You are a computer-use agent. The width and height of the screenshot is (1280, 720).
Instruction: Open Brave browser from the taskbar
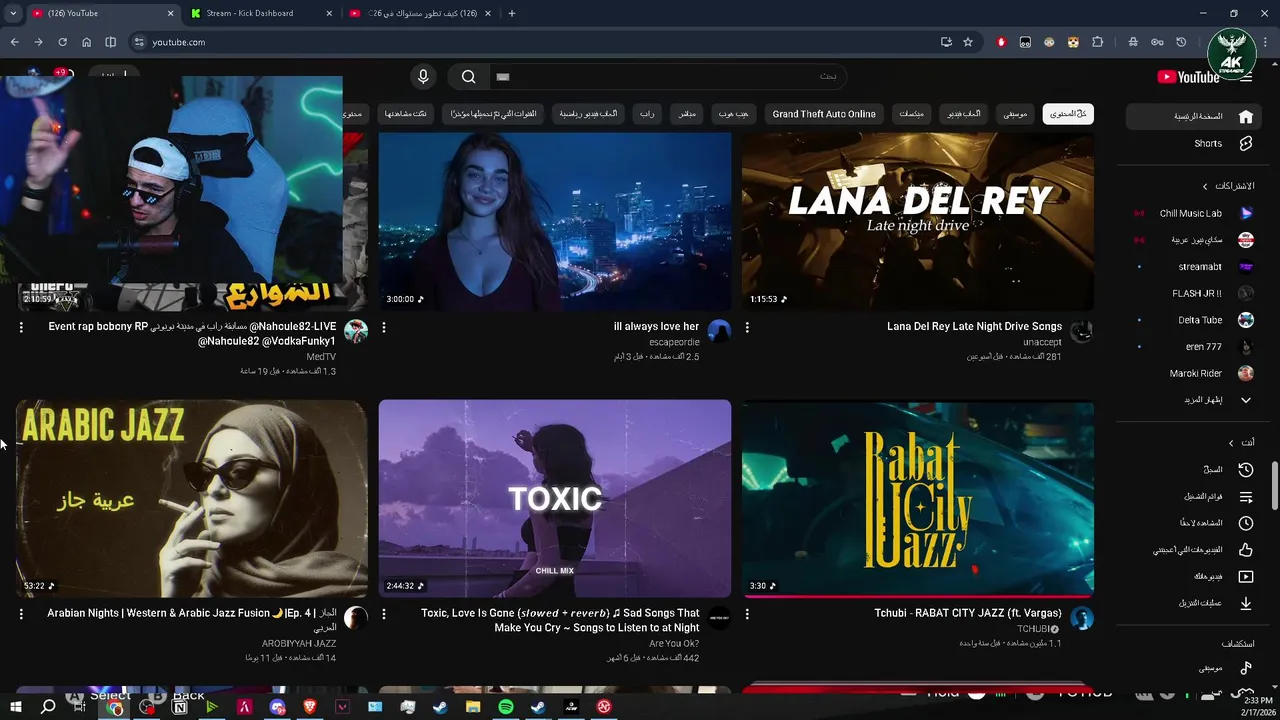(x=310, y=707)
